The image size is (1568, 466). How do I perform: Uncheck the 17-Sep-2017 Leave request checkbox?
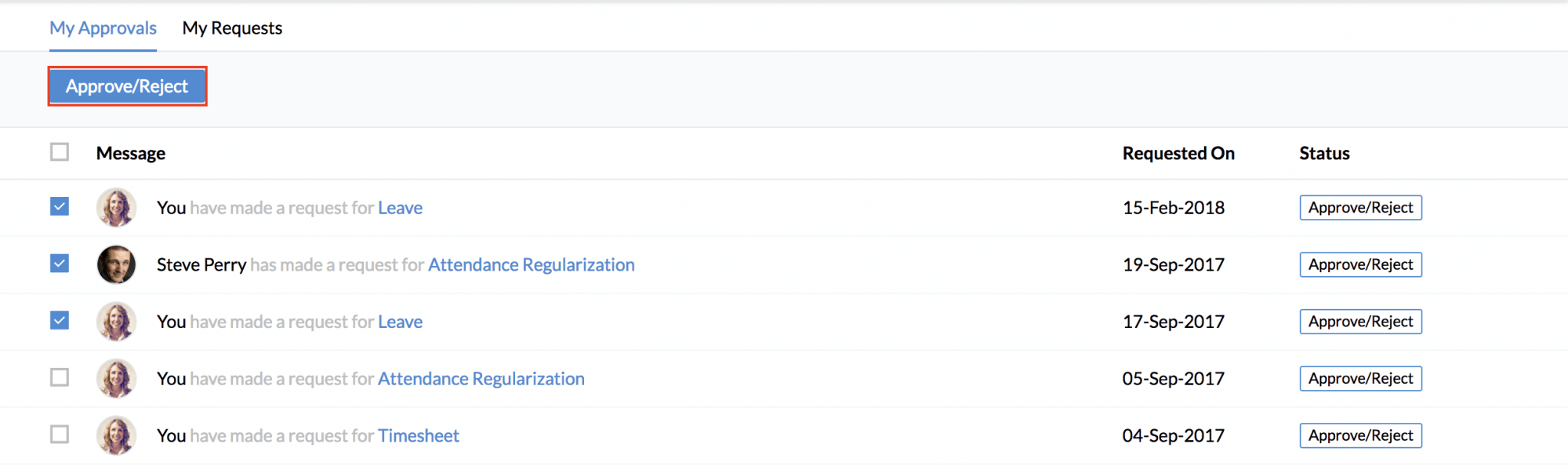tap(60, 320)
